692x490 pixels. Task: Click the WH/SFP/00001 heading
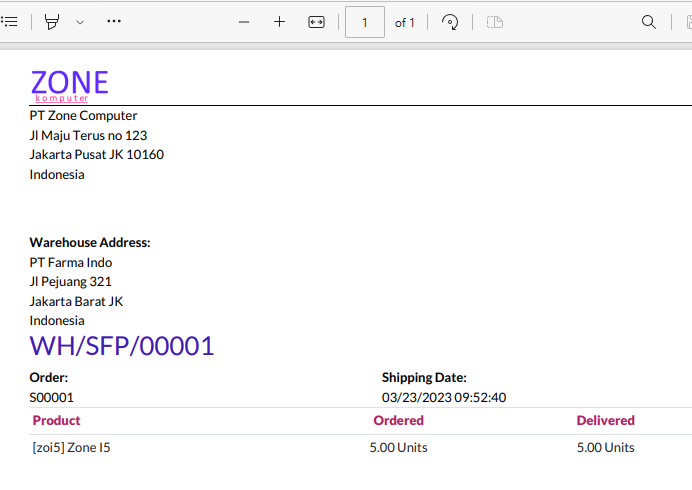(122, 346)
